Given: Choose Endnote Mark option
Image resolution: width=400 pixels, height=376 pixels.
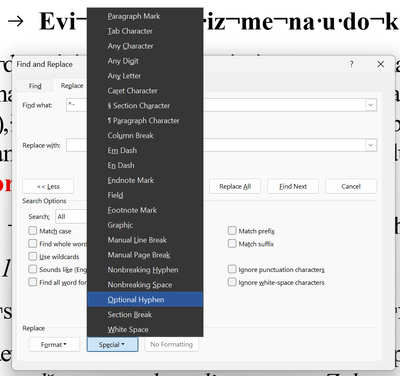Looking at the screenshot, I should tap(145, 180).
